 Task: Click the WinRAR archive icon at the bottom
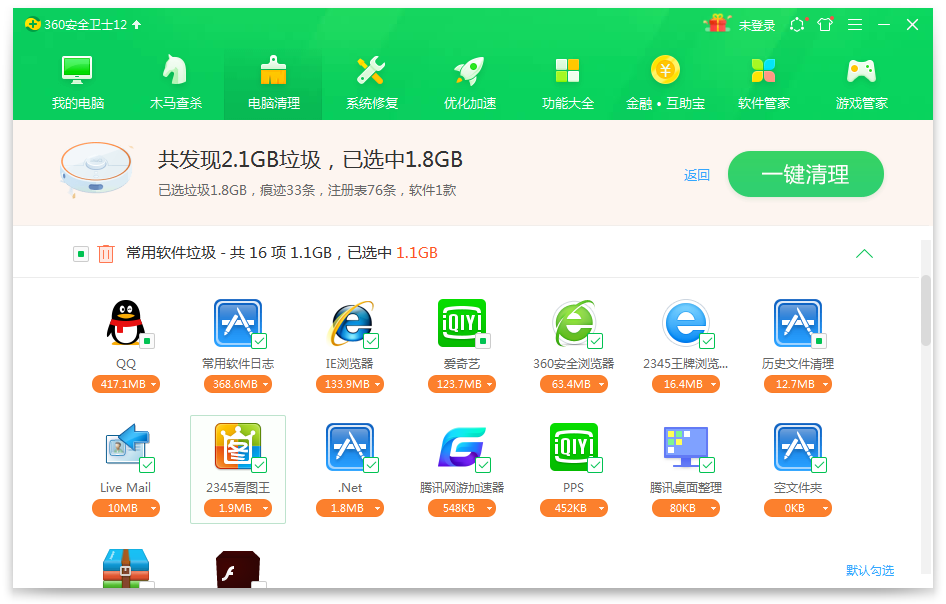point(125,568)
